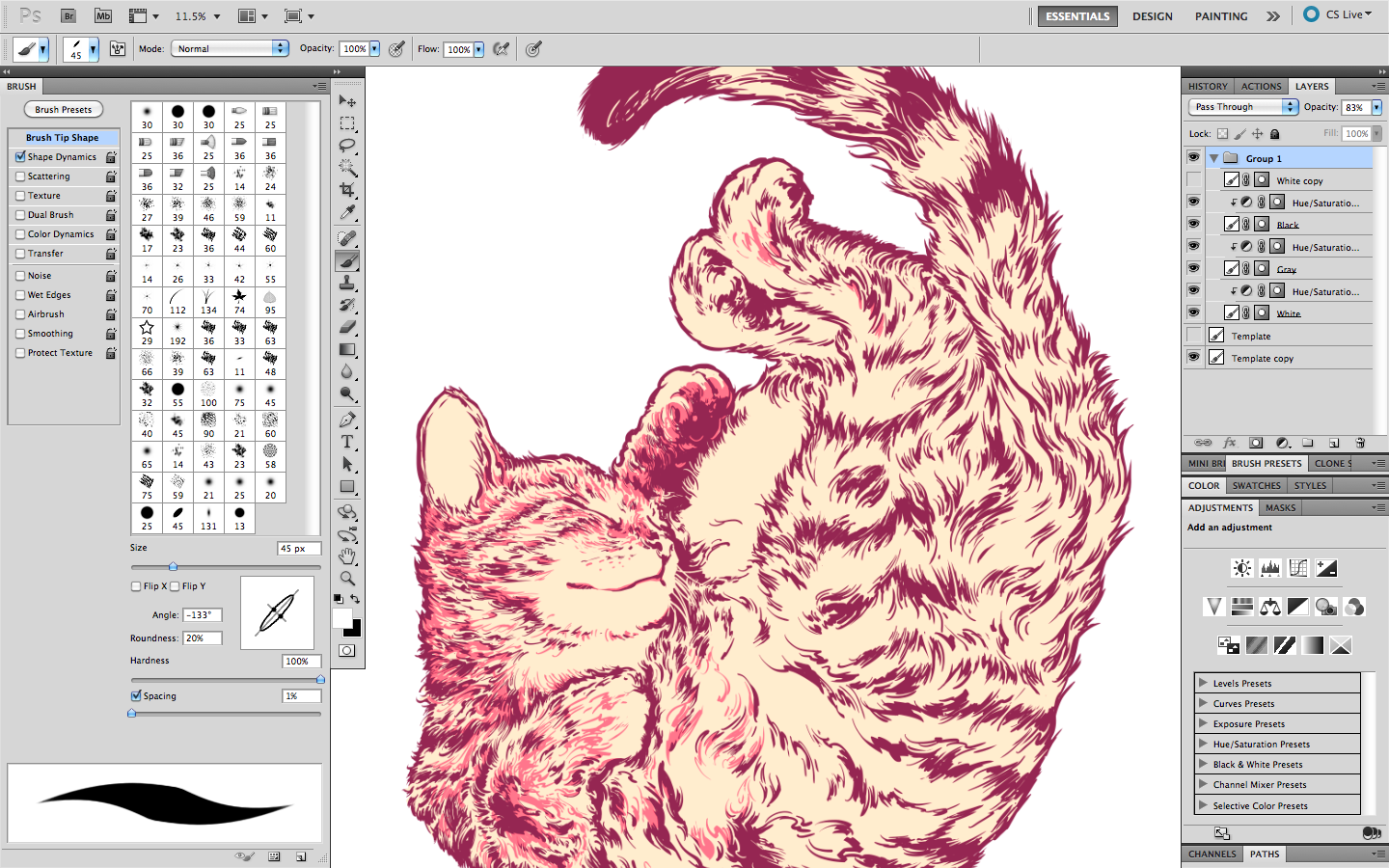Screen dimensions: 1389x868
Task: Select the Spot Healing Brush tool
Action: 347,238
